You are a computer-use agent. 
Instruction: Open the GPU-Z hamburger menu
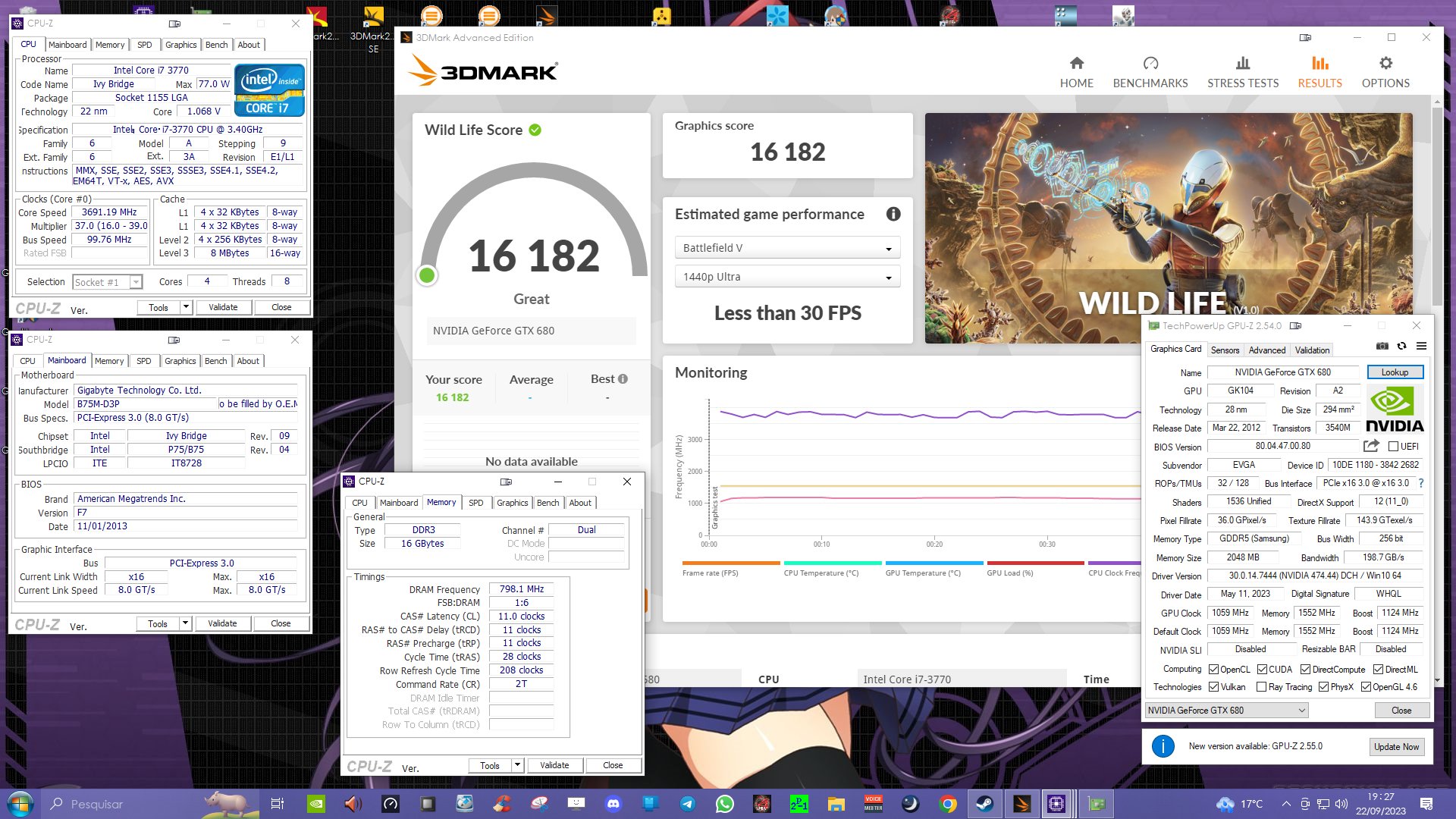pyautogui.click(x=1421, y=346)
